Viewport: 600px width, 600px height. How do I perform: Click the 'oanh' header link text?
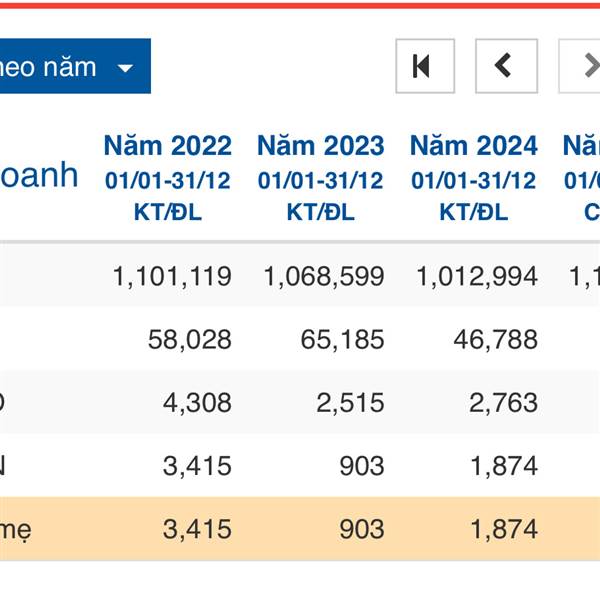[x=38, y=176]
